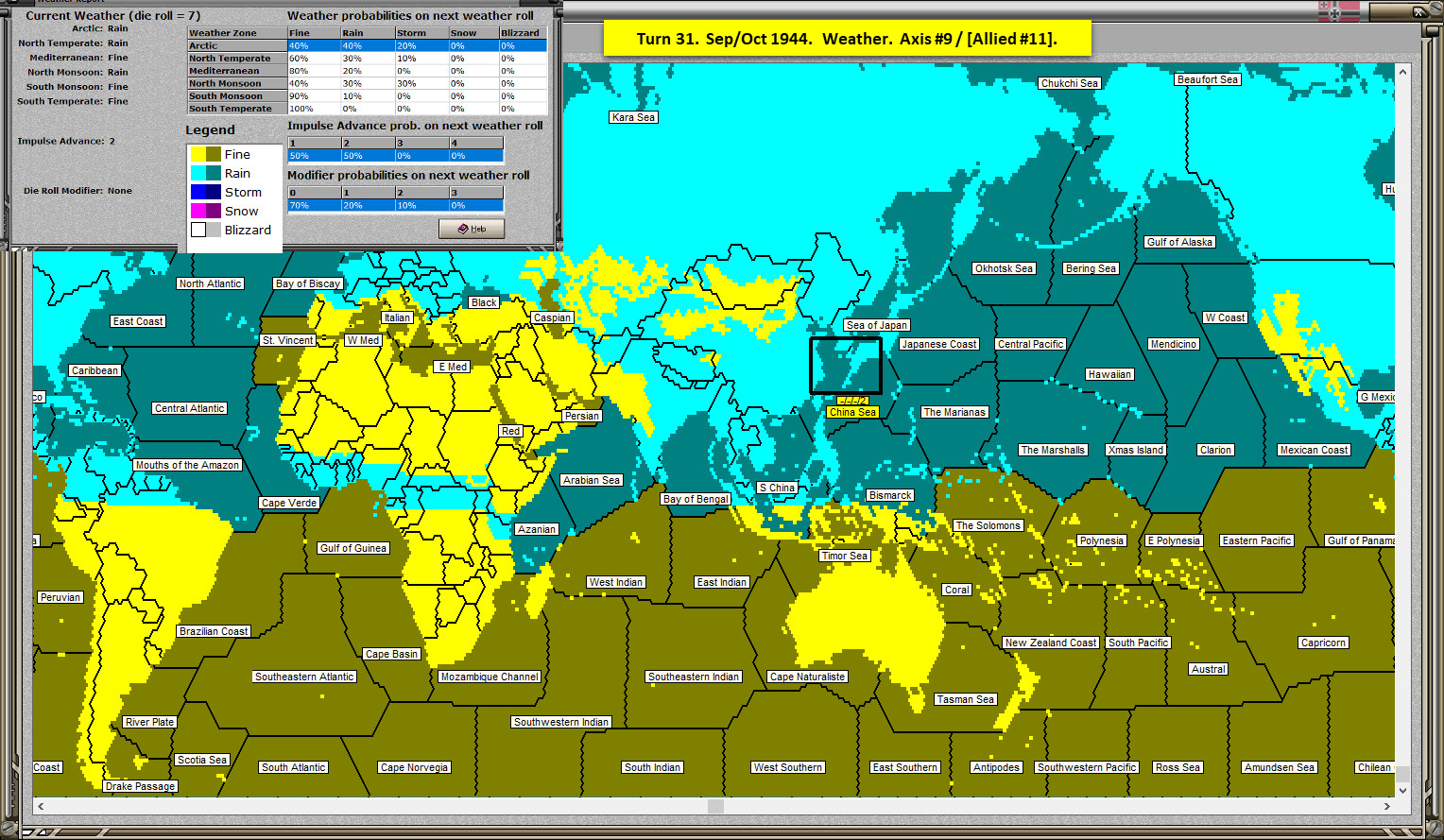This screenshot has width=1444, height=840.
Task: Click the Blizzard column header in the probabilities table
Action: click(524, 33)
